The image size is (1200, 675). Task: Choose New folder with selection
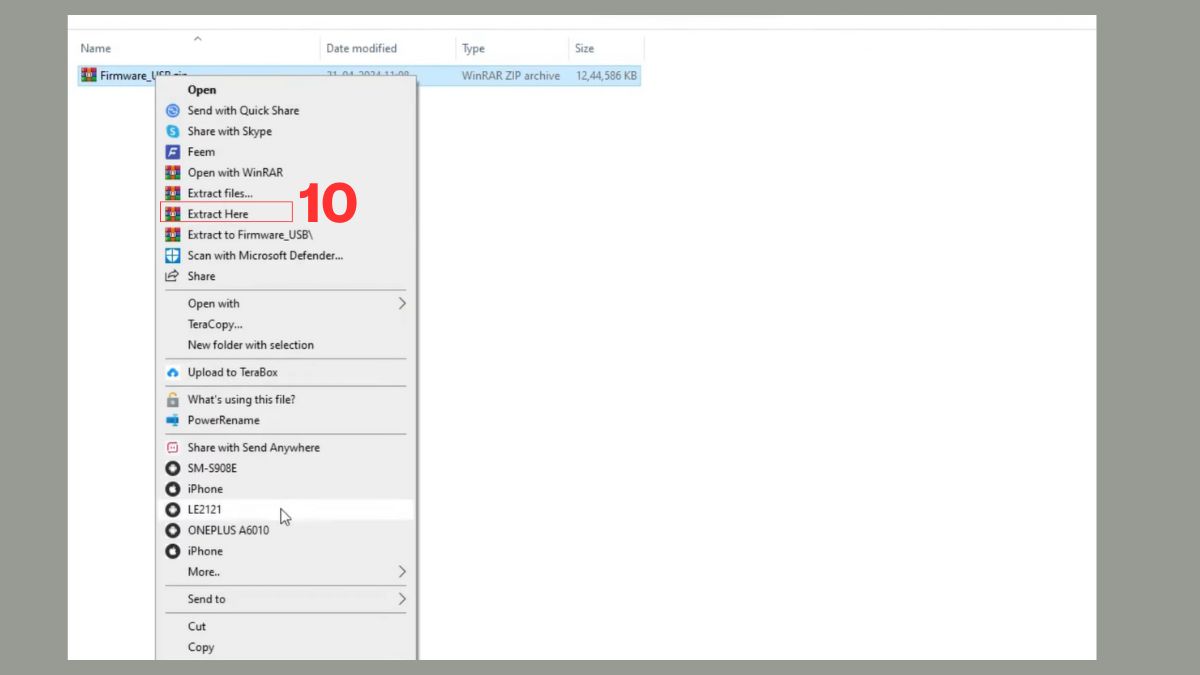tap(251, 345)
